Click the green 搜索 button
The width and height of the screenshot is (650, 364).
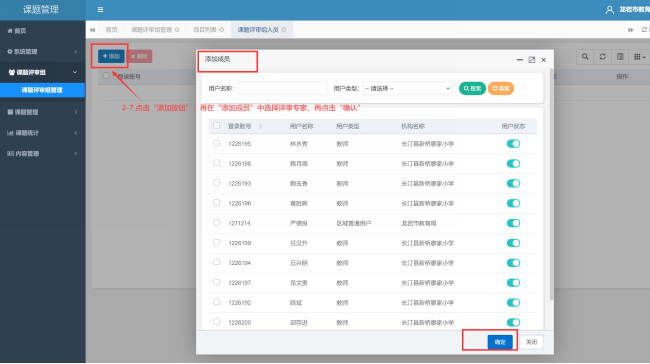(472, 88)
